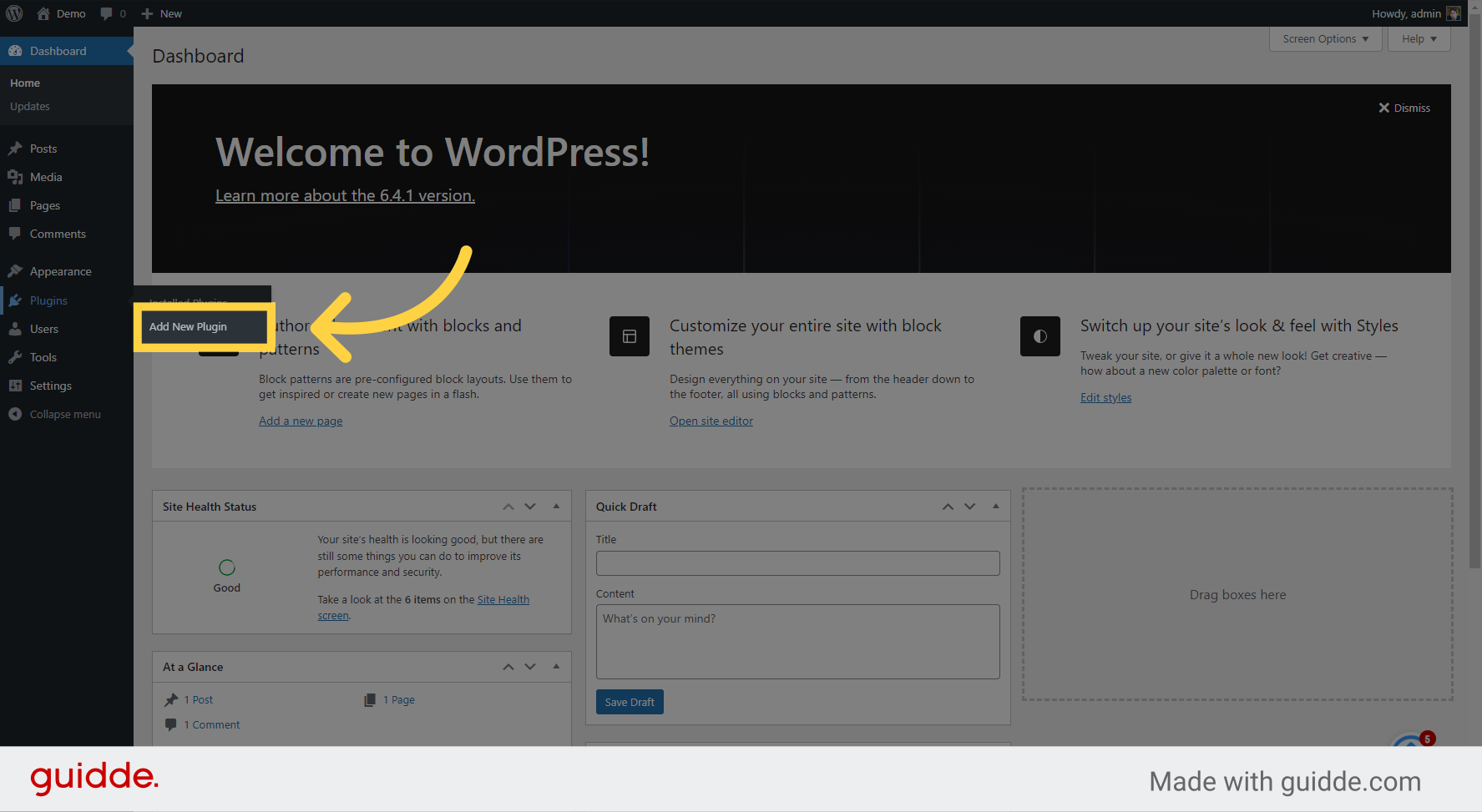Open the Users section
The image size is (1482, 812).
tap(43, 329)
